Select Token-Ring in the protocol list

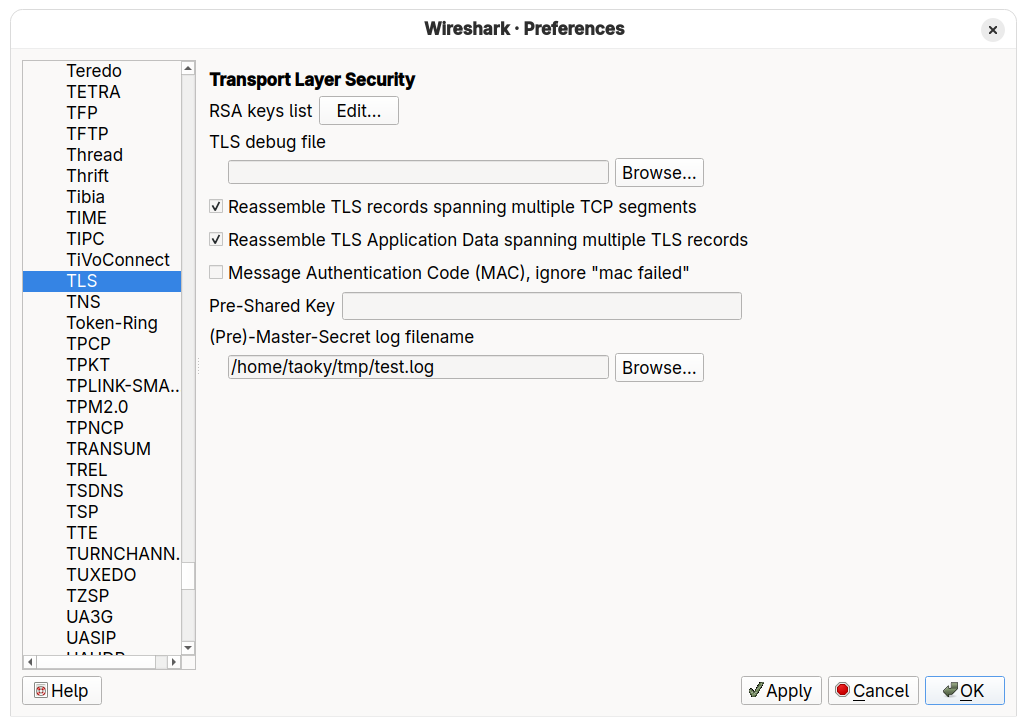point(112,322)
